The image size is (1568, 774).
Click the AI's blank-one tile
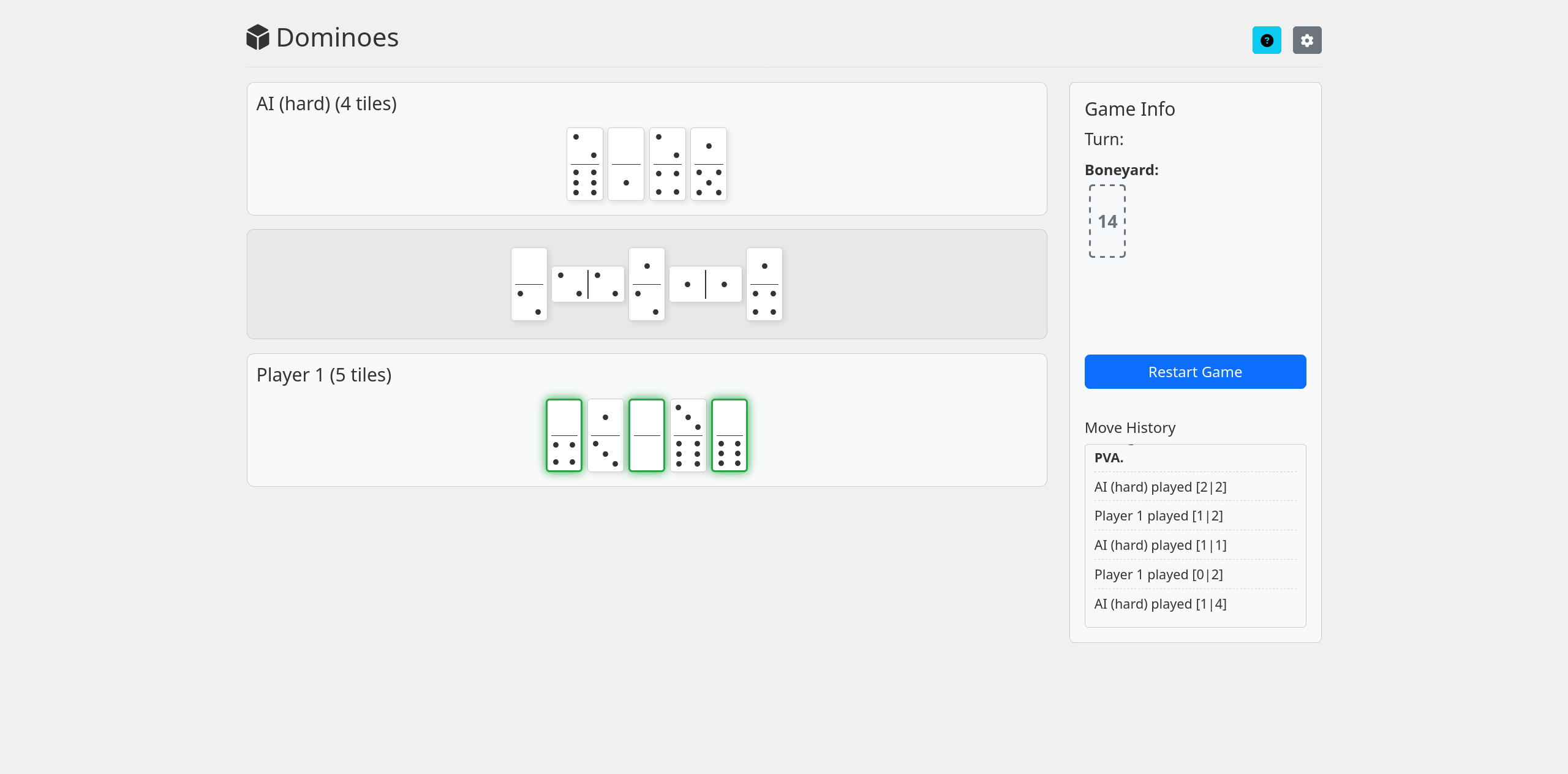pos(625,164)
